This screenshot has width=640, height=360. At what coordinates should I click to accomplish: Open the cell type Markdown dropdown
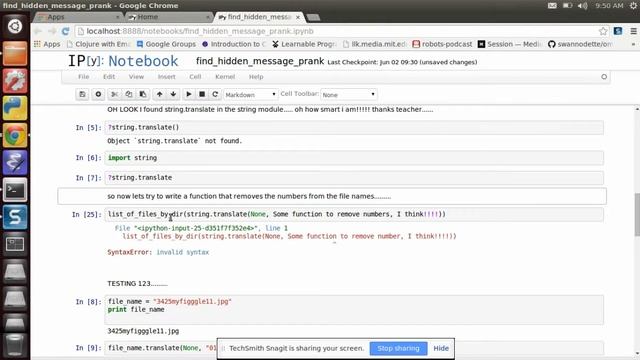pos(251,95)
